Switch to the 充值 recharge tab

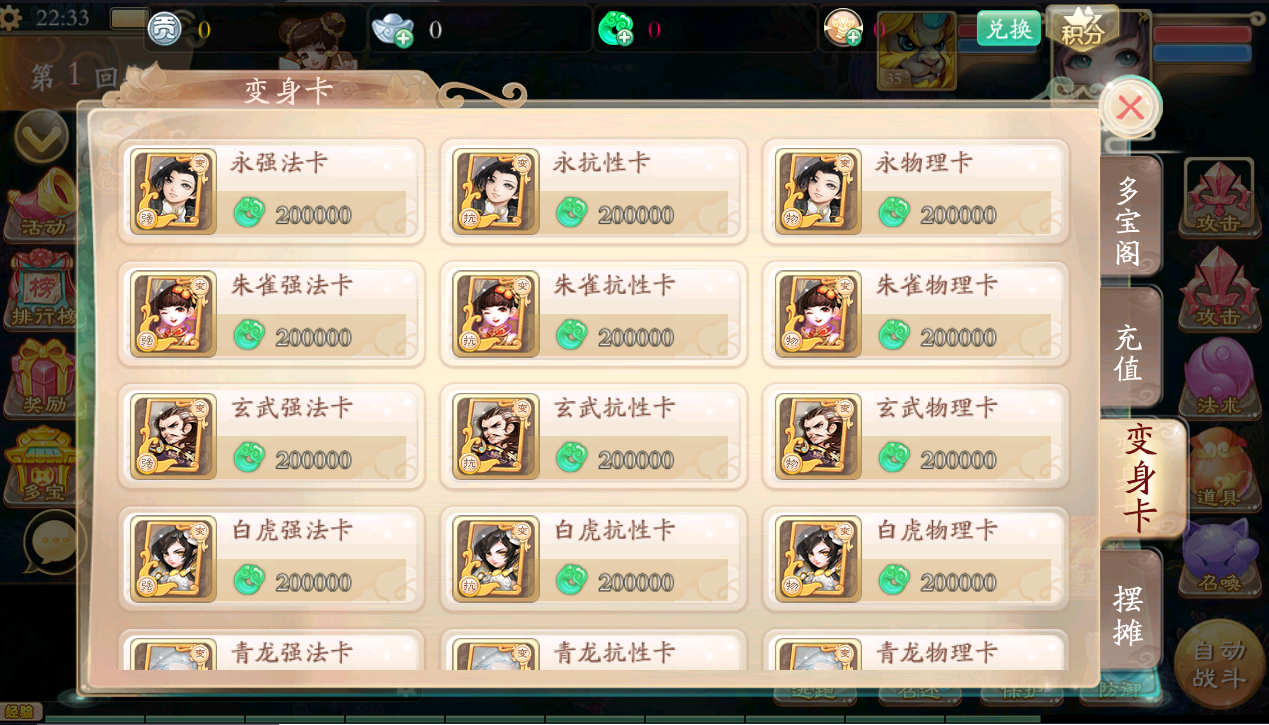point(1130,351)
